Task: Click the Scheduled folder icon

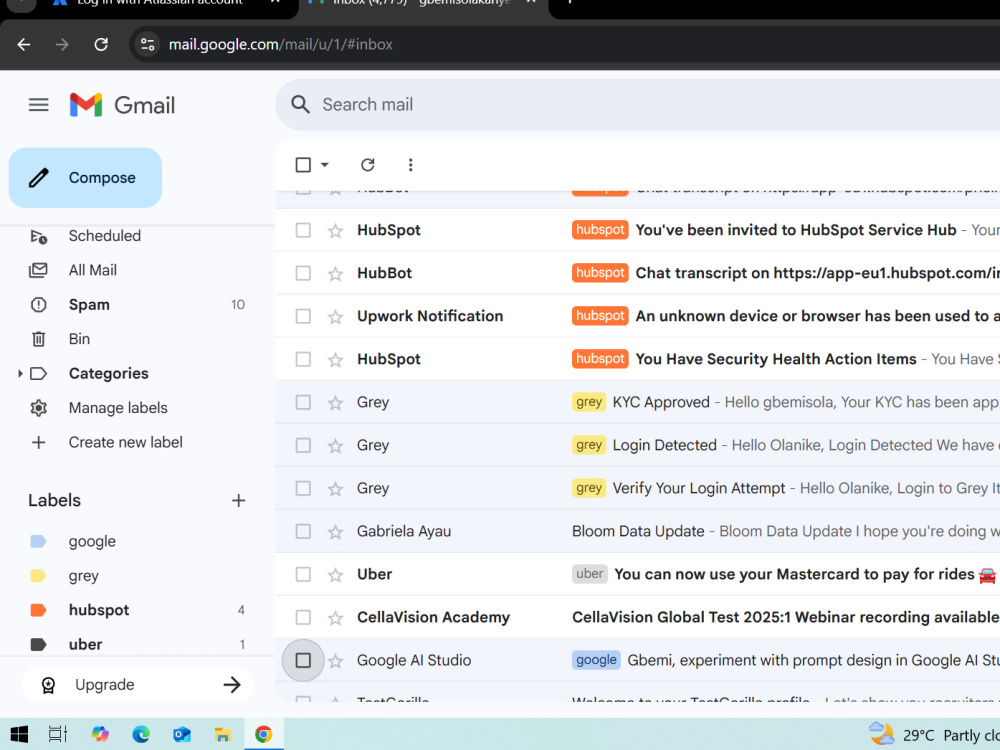Action: 38,237
